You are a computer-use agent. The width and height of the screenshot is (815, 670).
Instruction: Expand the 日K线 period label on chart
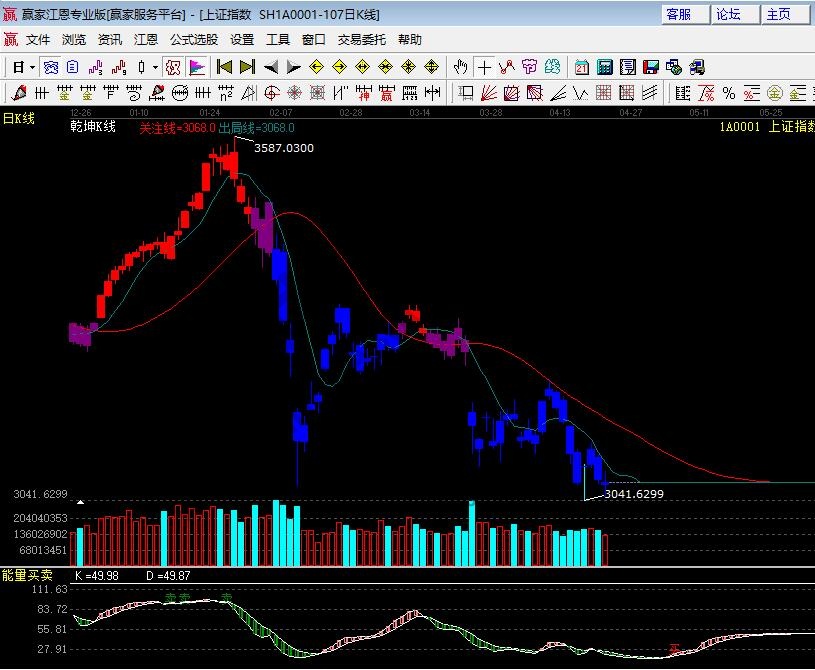tap(18, 118)
